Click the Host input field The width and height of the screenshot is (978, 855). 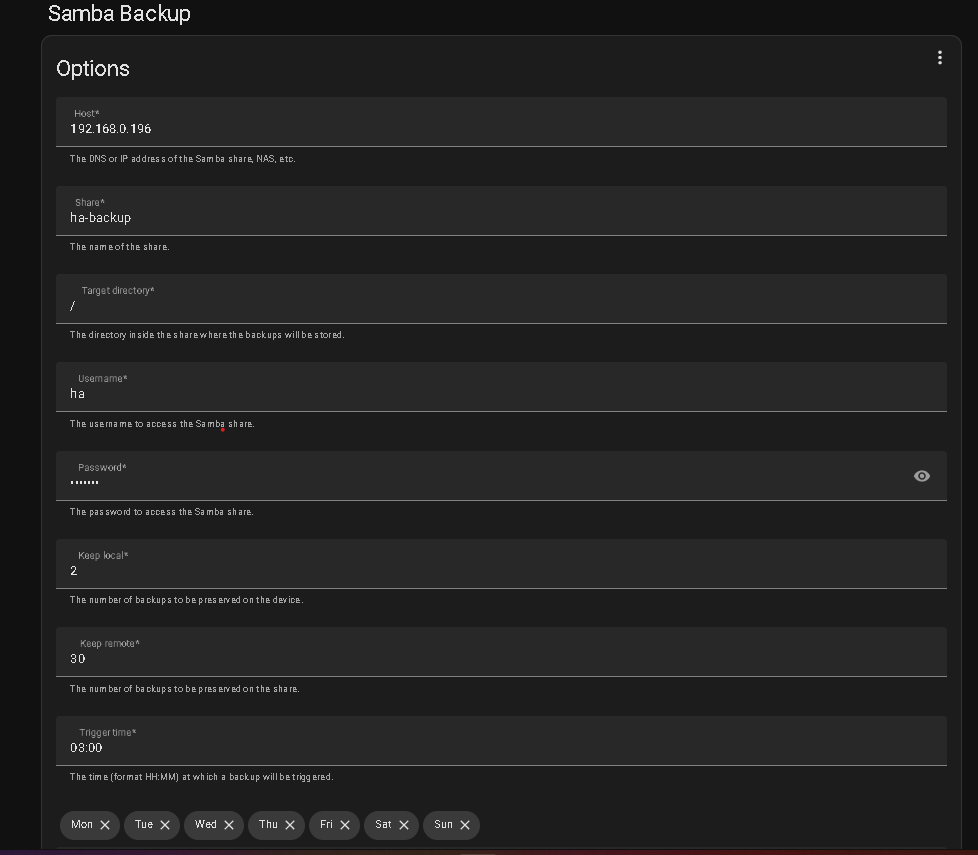click(500, 129)
